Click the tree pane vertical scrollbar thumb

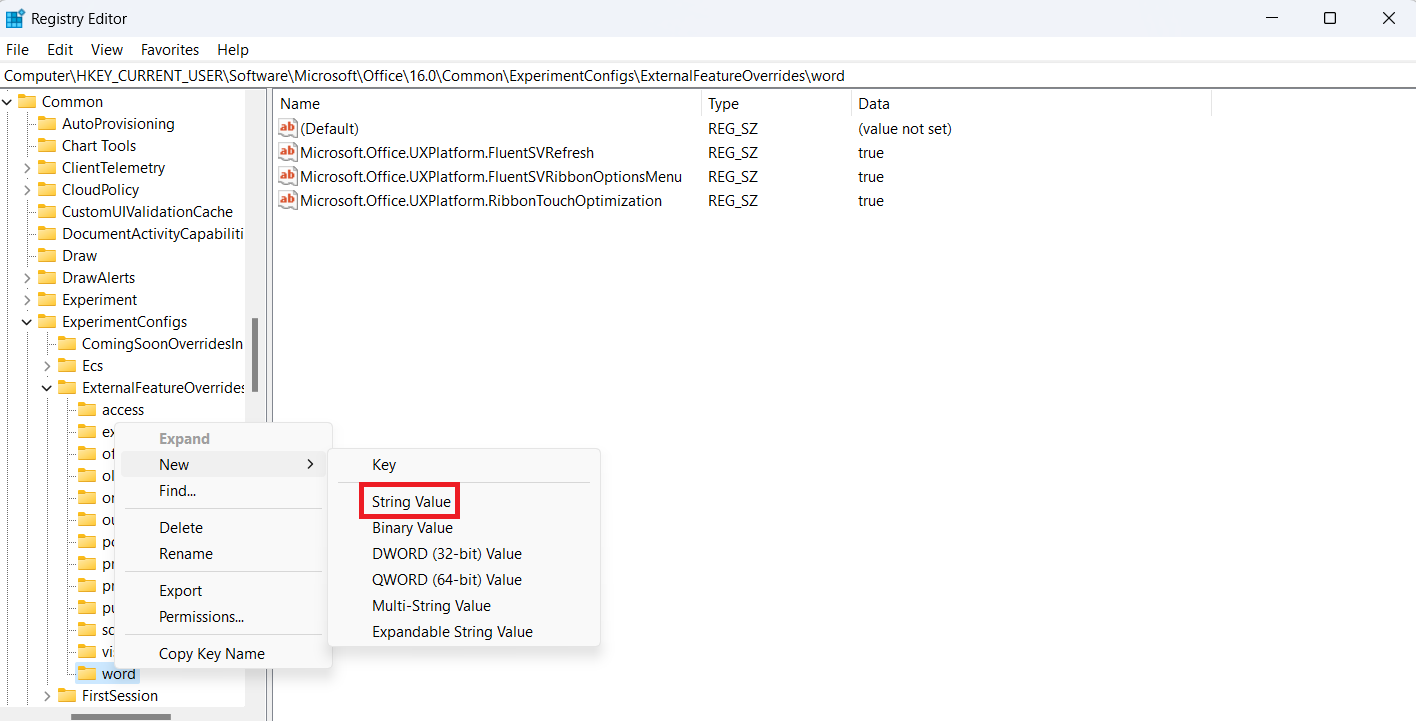(255, 355)
